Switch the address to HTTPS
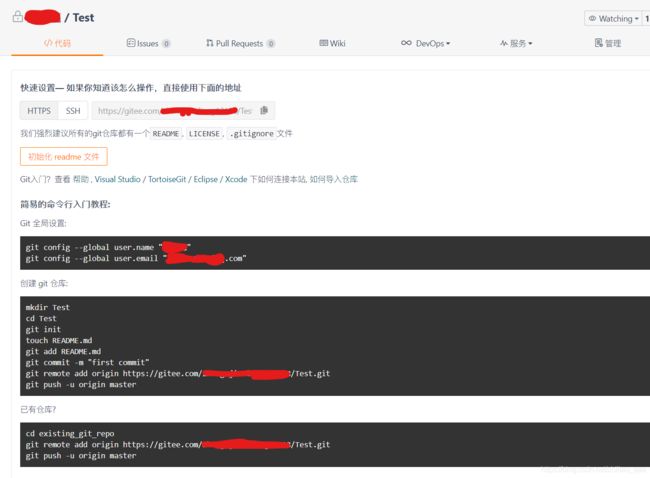 point(39,111)
